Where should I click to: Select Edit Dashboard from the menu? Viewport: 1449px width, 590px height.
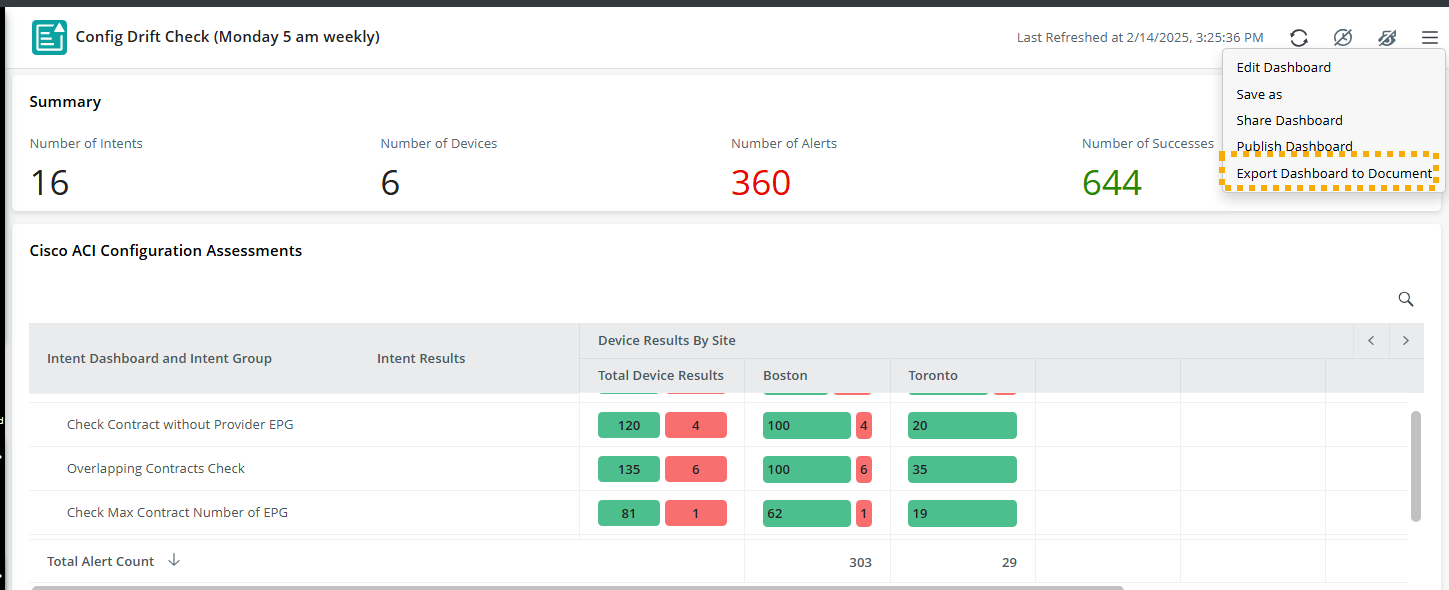coord(1283,68)
